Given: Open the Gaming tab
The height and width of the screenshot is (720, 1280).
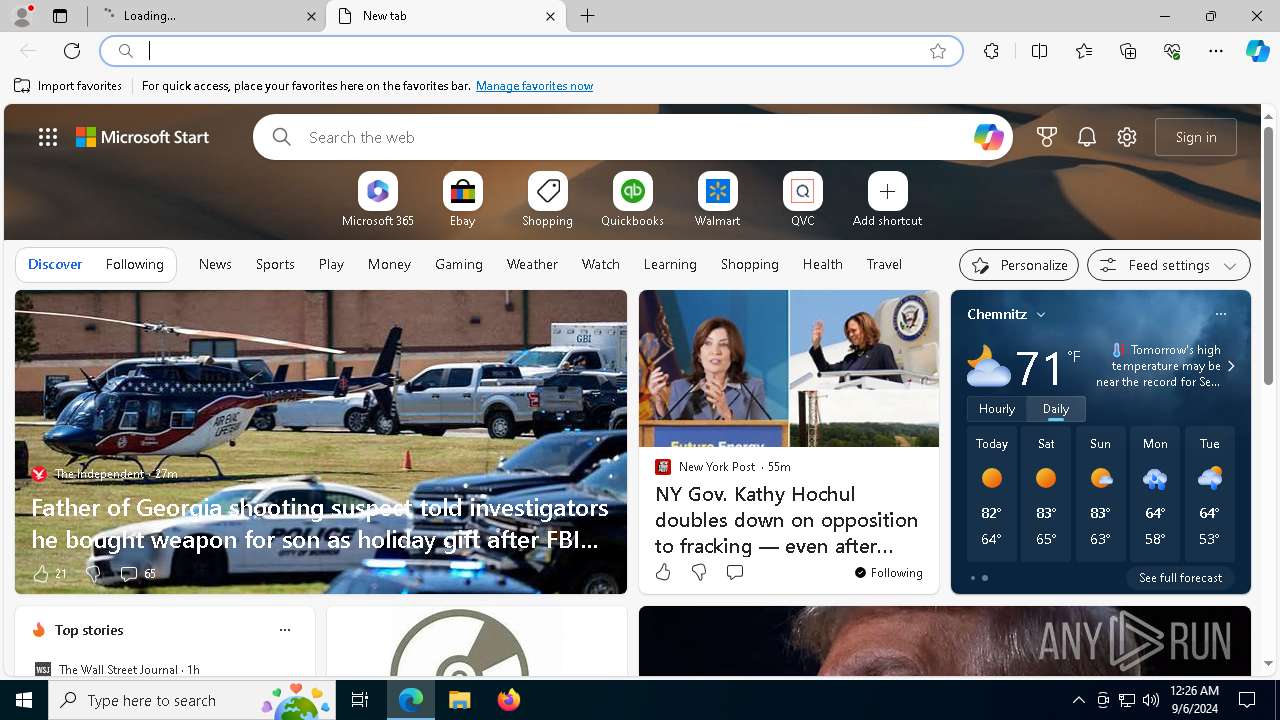Looking at the screenshot, I should (459, 265).
